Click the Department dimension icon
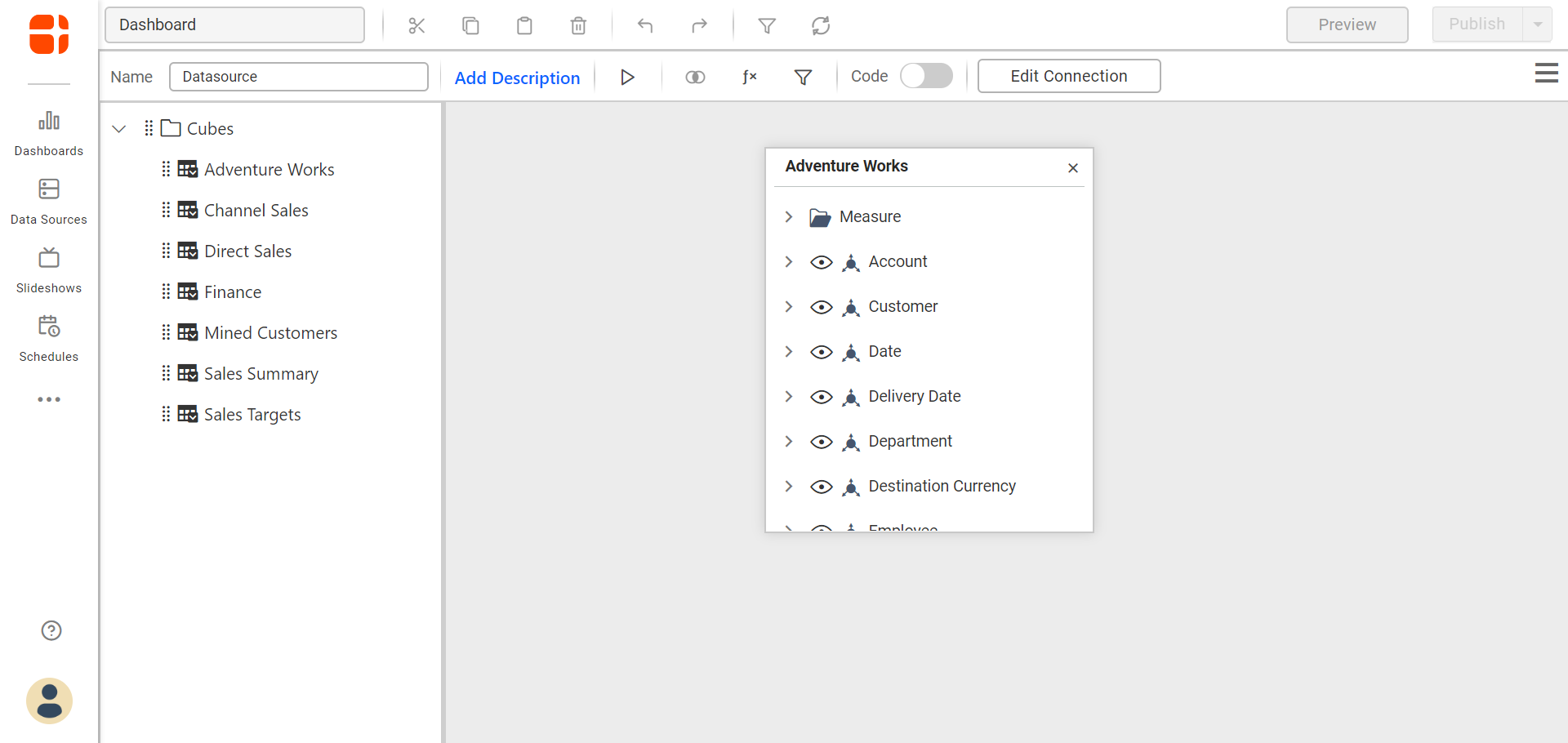Viewport: 1568px width, 743px height. pos(851,442)
